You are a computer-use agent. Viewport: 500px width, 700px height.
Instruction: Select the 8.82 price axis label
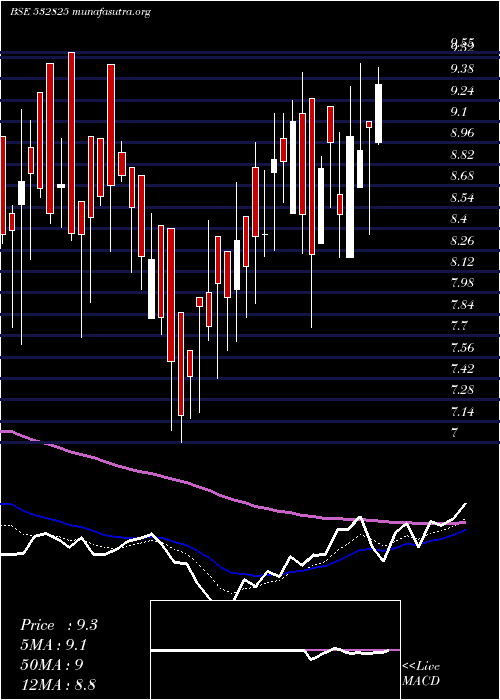[462, 155]
